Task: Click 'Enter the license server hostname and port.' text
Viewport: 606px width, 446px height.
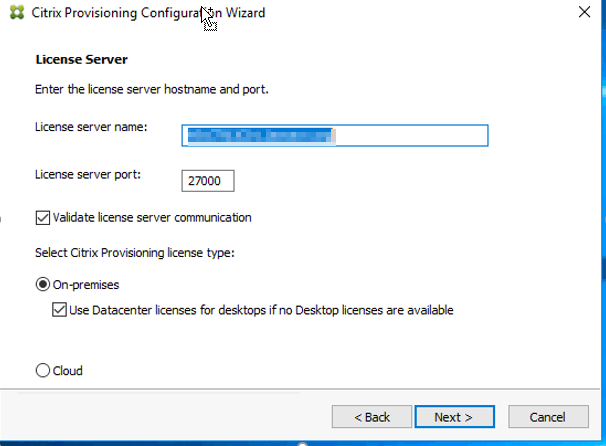Action: point(152,89)
